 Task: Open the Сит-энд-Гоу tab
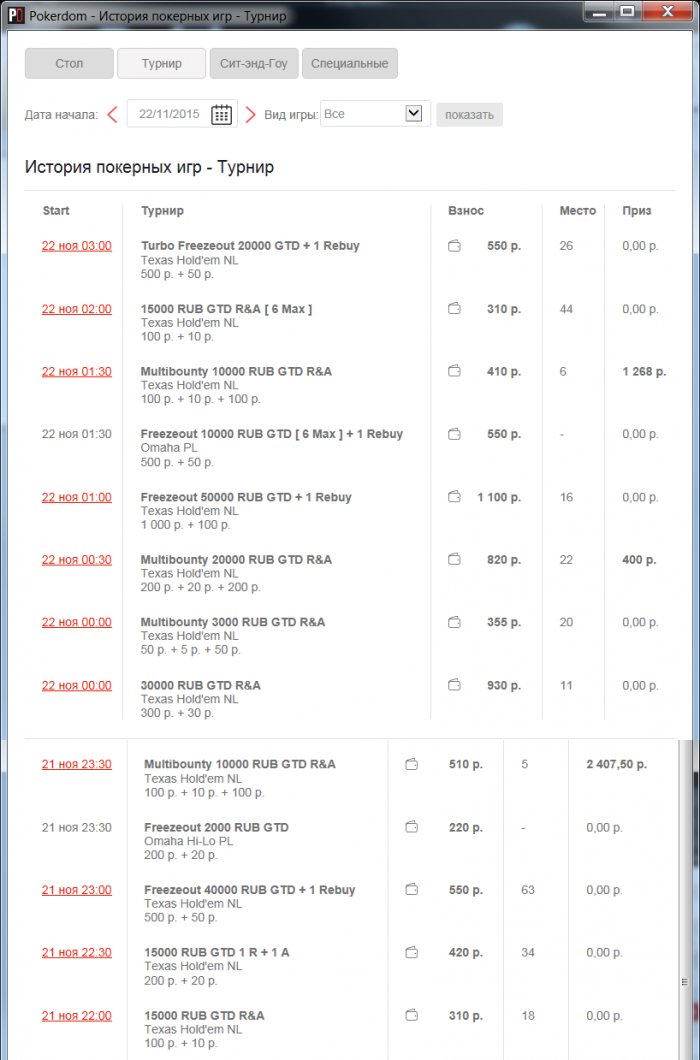[x=254, y=64]
